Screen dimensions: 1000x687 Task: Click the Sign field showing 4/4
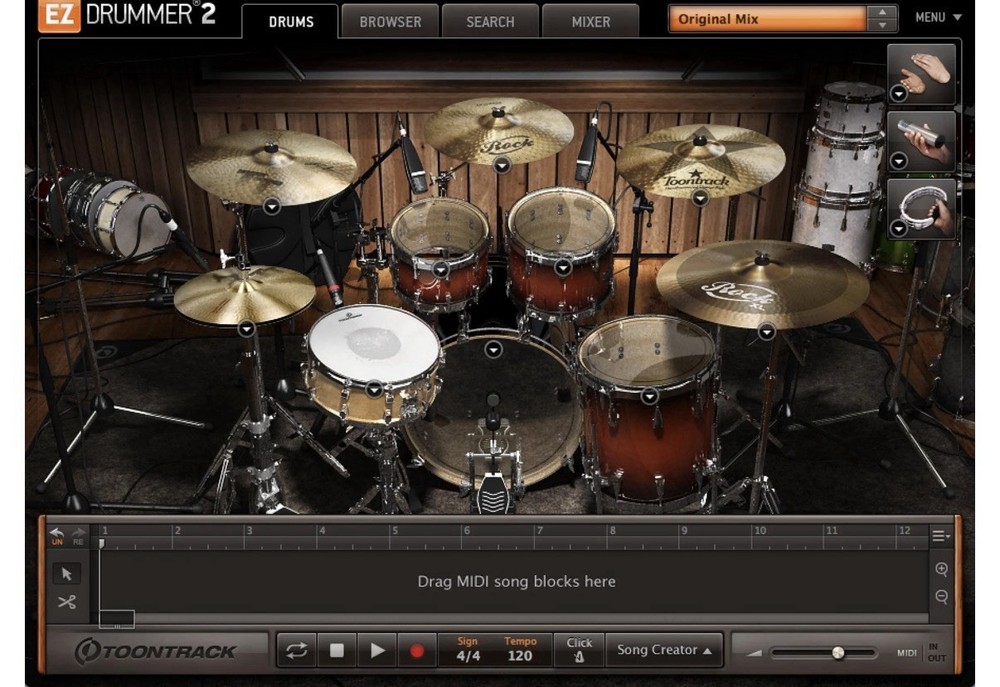click(x=467, y=655)
